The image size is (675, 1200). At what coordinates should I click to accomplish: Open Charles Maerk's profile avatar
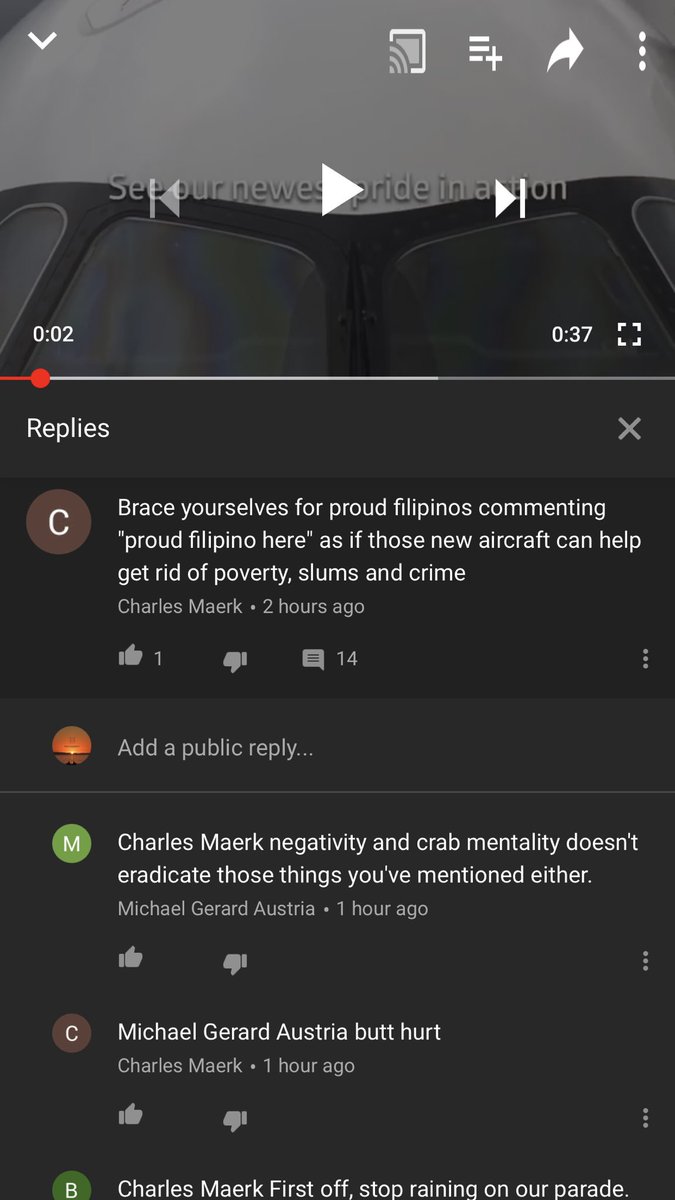59,522
